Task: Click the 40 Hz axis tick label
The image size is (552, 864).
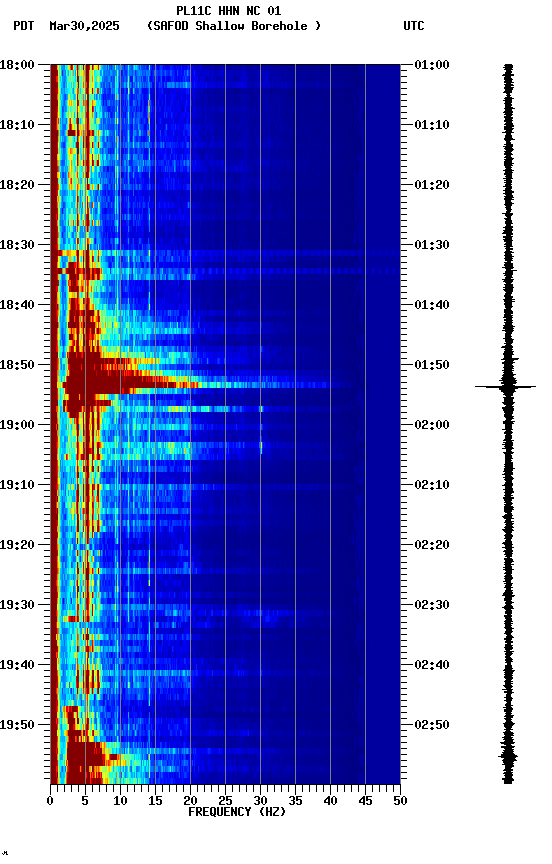Action: tap(330, 802)
